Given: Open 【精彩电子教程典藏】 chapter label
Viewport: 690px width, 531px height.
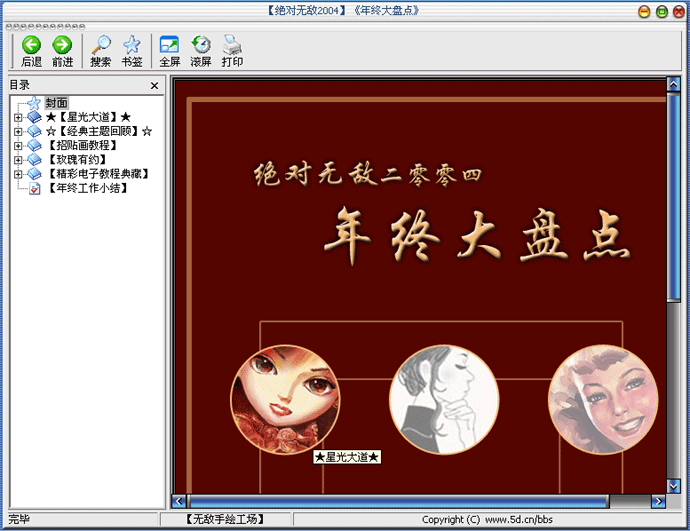Looking at the screenshot, I should [x=98, y=174].
